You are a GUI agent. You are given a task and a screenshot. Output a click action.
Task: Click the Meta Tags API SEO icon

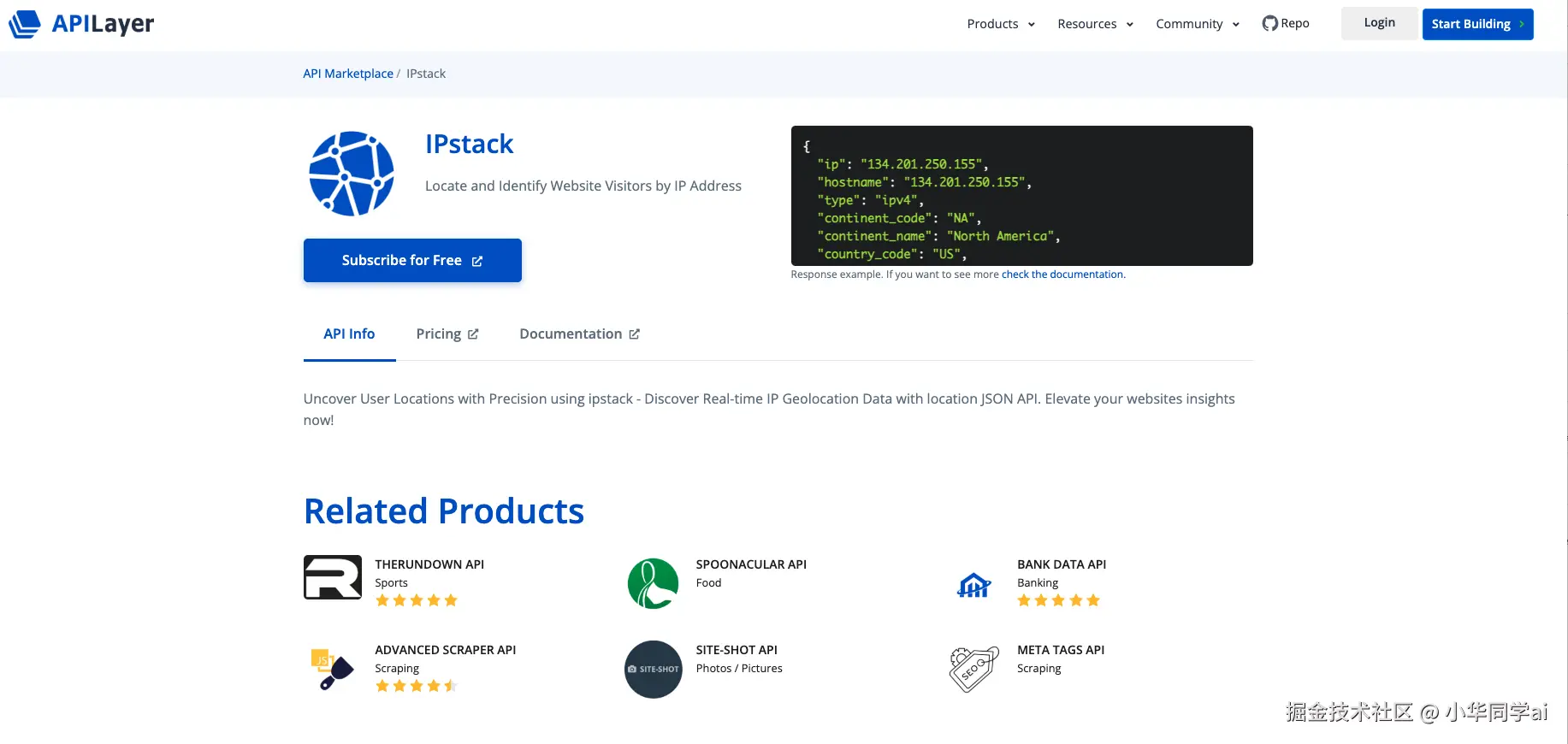click(973, 669)
